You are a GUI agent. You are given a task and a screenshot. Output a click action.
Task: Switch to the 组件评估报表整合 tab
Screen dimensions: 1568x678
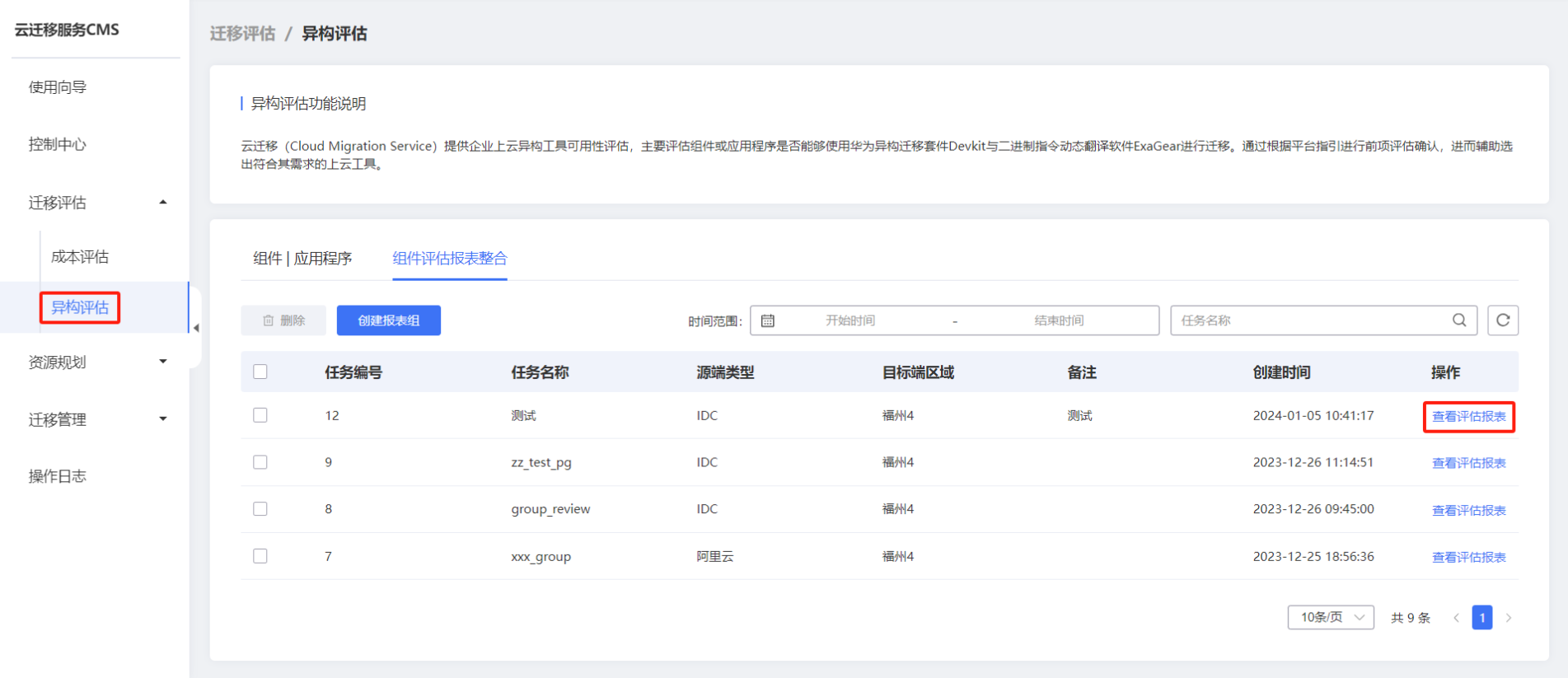coord(450,259)
